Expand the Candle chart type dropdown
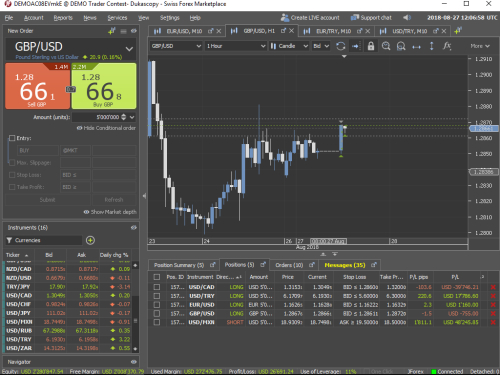The image size is (500, 375). [x=289, y=46]
